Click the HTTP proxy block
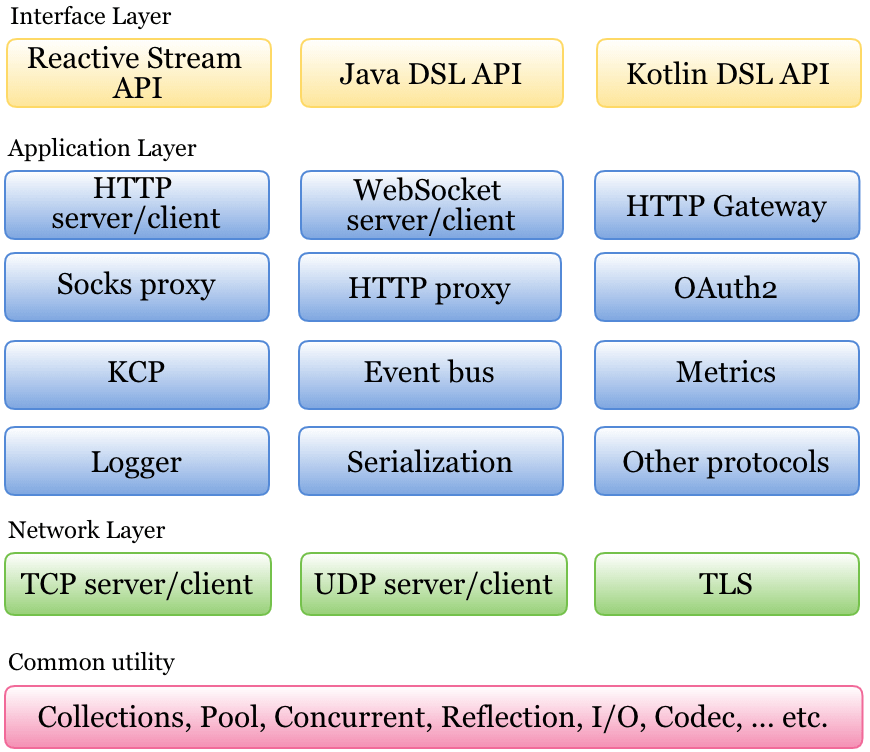 [x=430, y=287]
